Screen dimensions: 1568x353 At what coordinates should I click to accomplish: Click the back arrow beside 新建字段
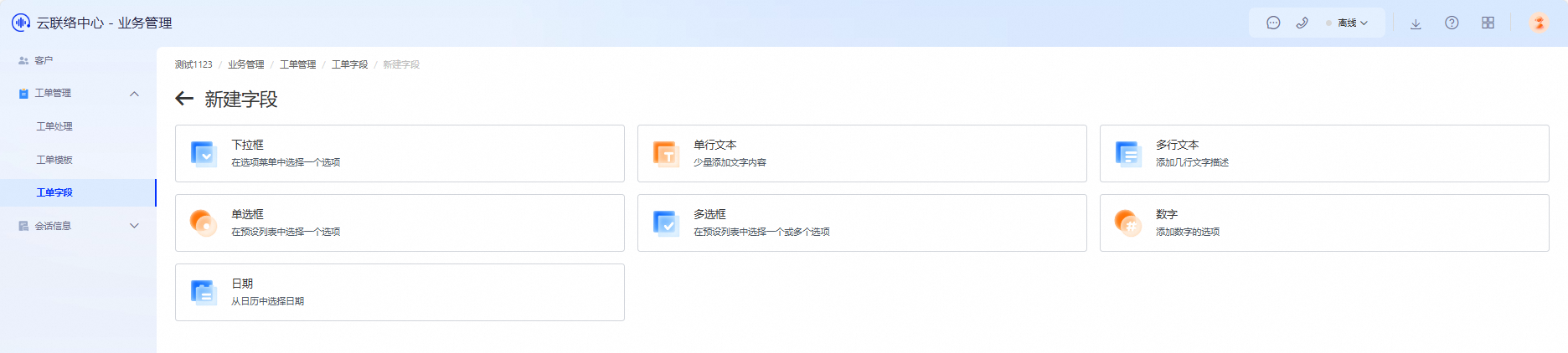pos(184,99)
